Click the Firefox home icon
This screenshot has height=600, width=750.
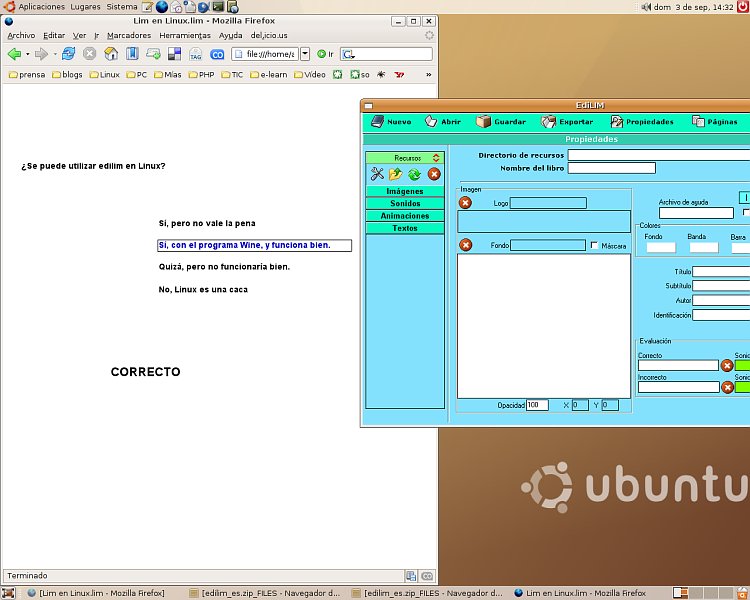click(111, 54)
